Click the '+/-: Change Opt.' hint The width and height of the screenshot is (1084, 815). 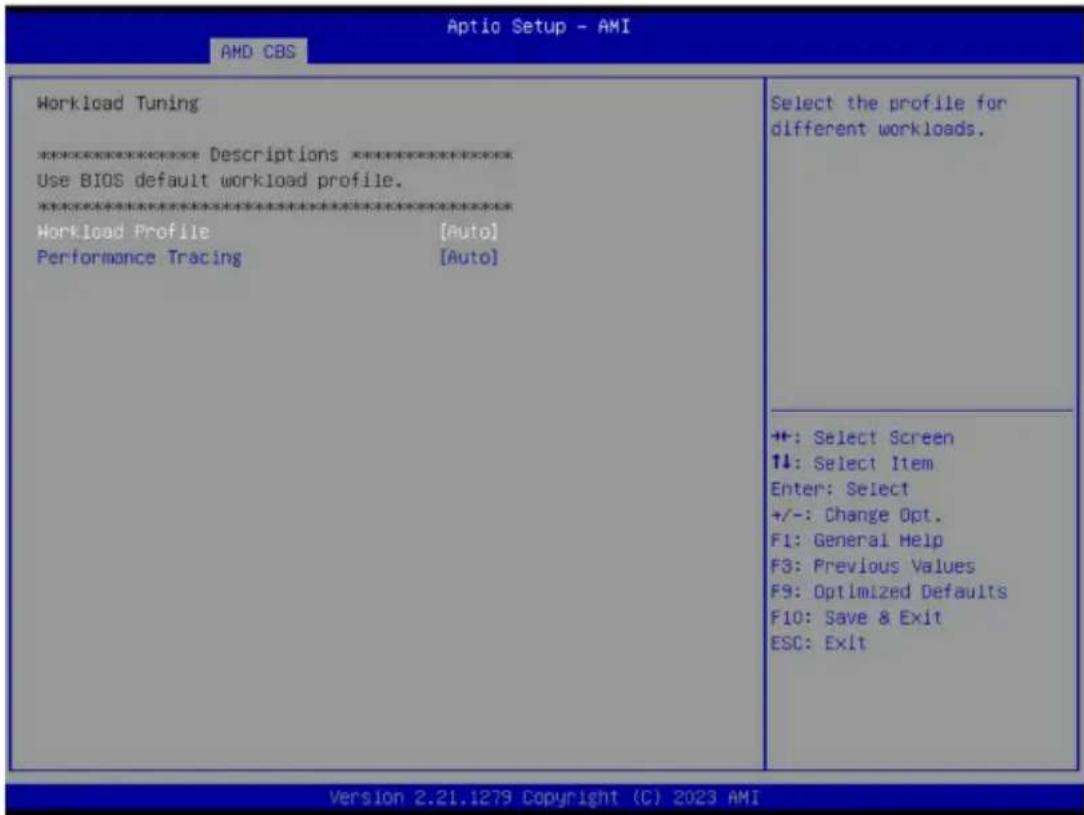[856, 515]
